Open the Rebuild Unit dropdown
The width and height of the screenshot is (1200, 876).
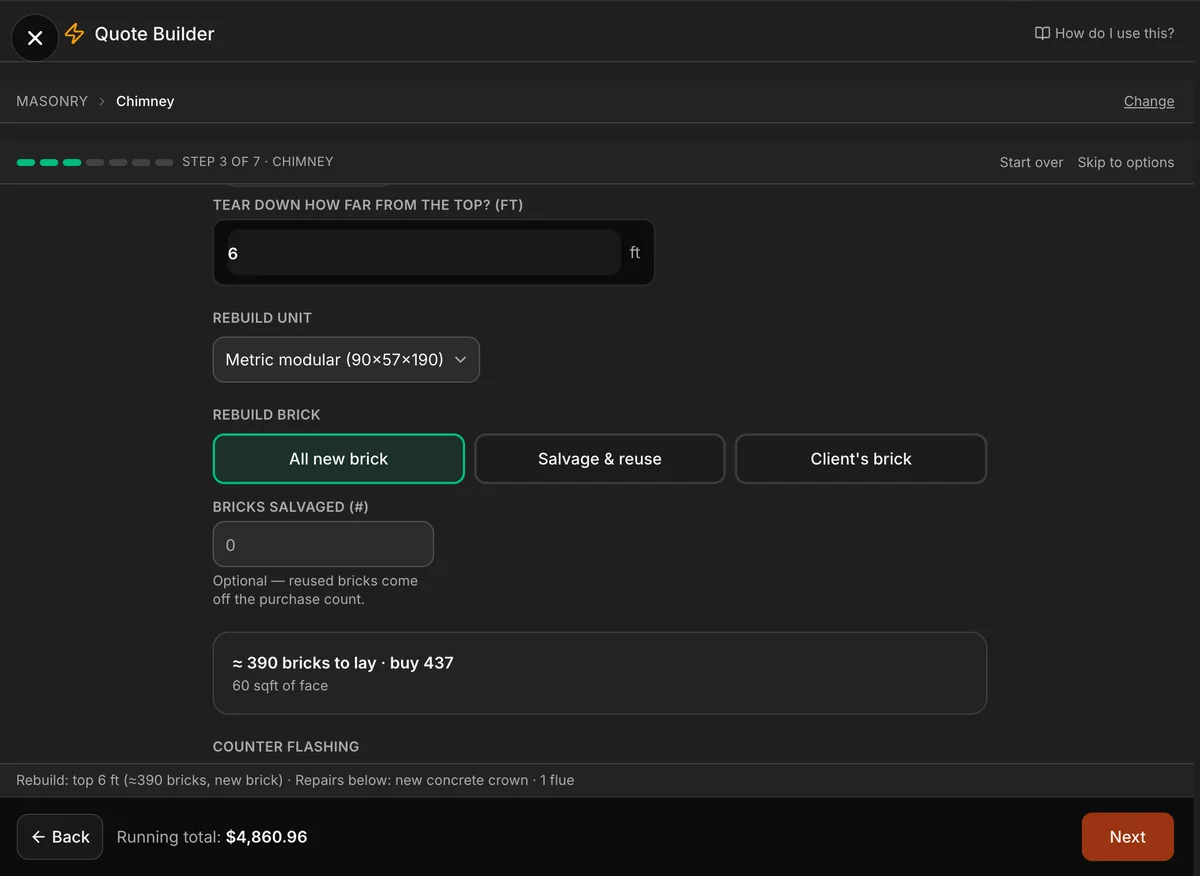click(x=346, y=360)
